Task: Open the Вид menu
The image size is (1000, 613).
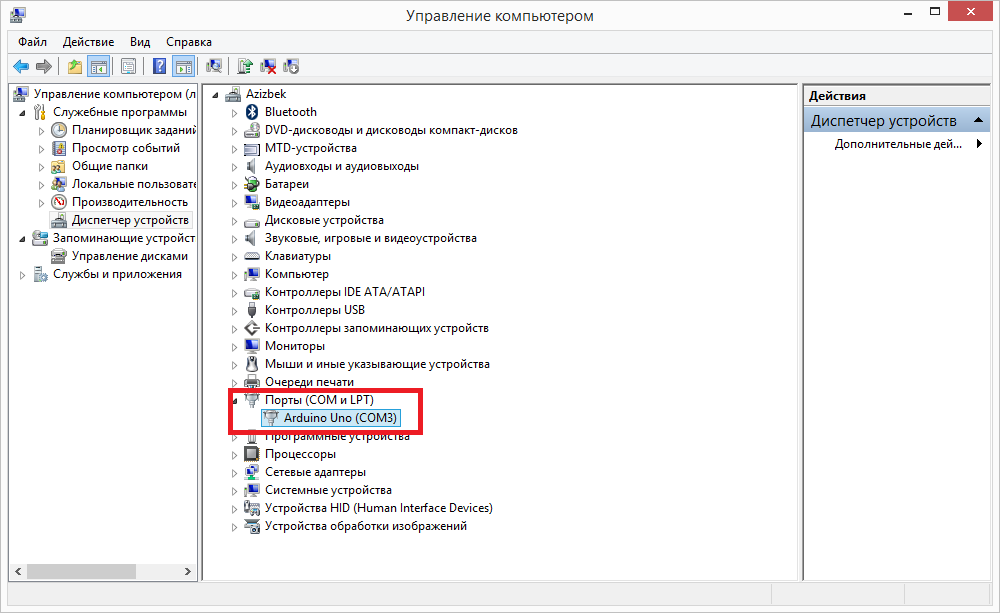Action: click(x=140, y=41)
